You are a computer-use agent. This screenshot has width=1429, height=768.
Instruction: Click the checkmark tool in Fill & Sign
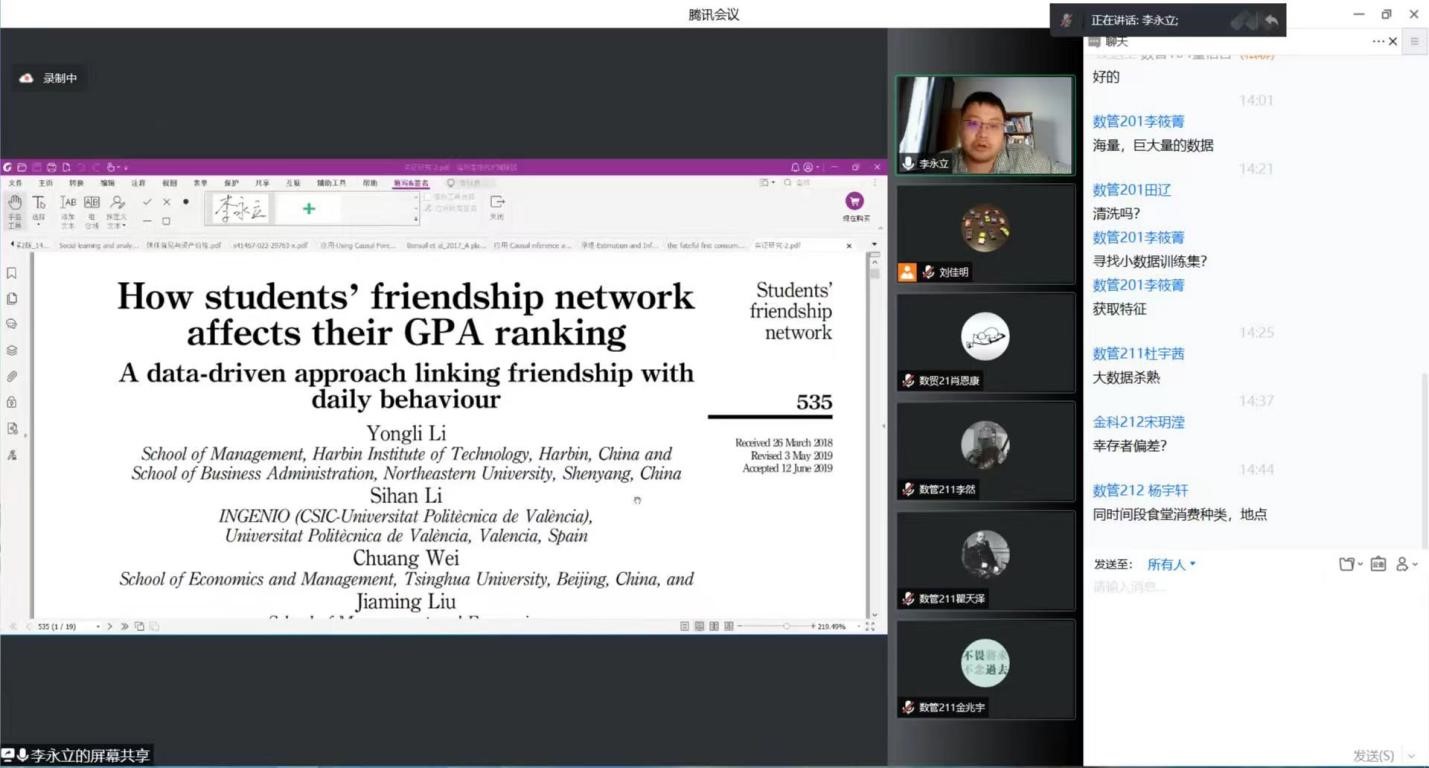pos(147,202)
